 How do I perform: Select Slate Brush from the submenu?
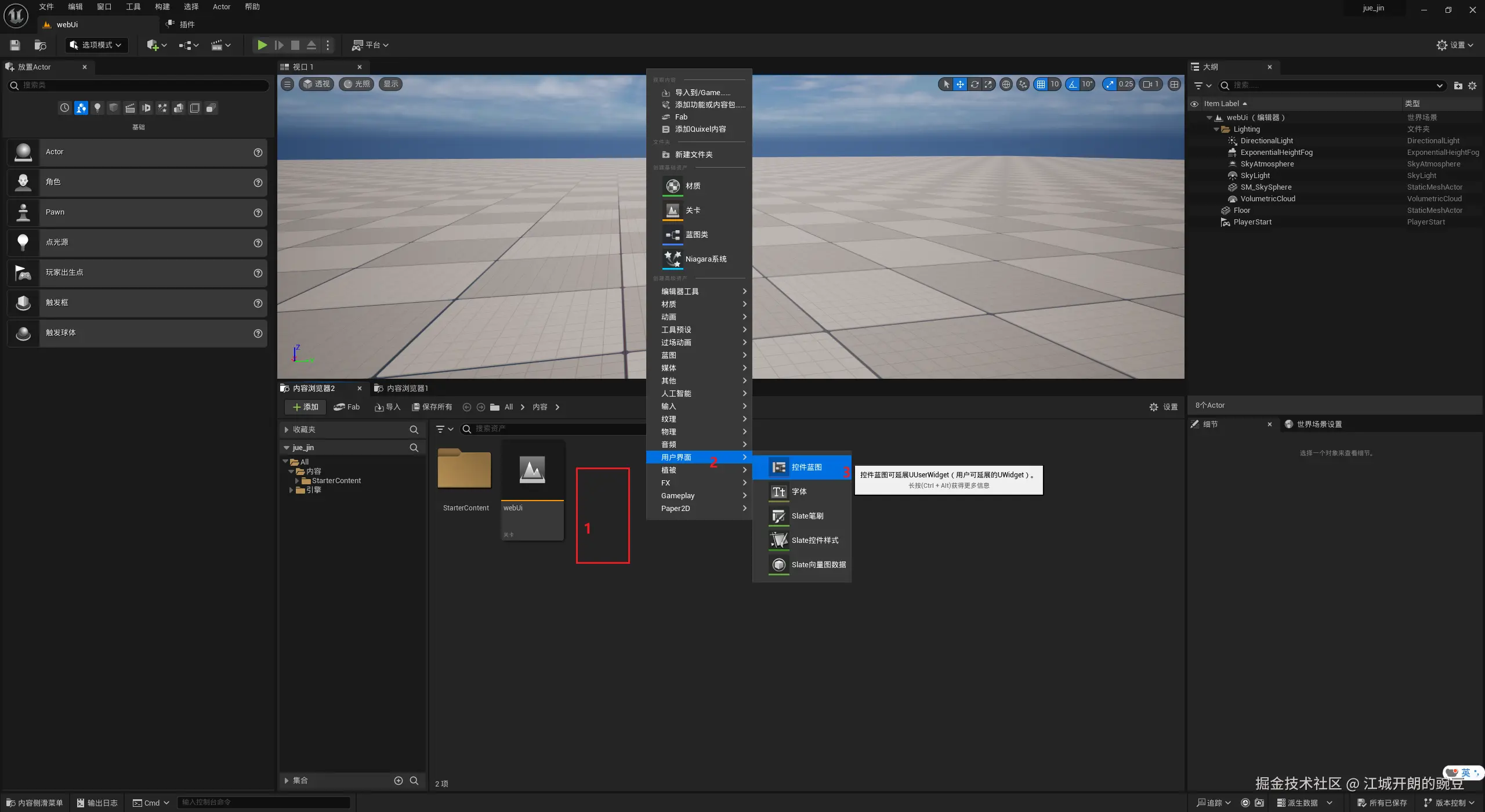[x=807, y=516]
